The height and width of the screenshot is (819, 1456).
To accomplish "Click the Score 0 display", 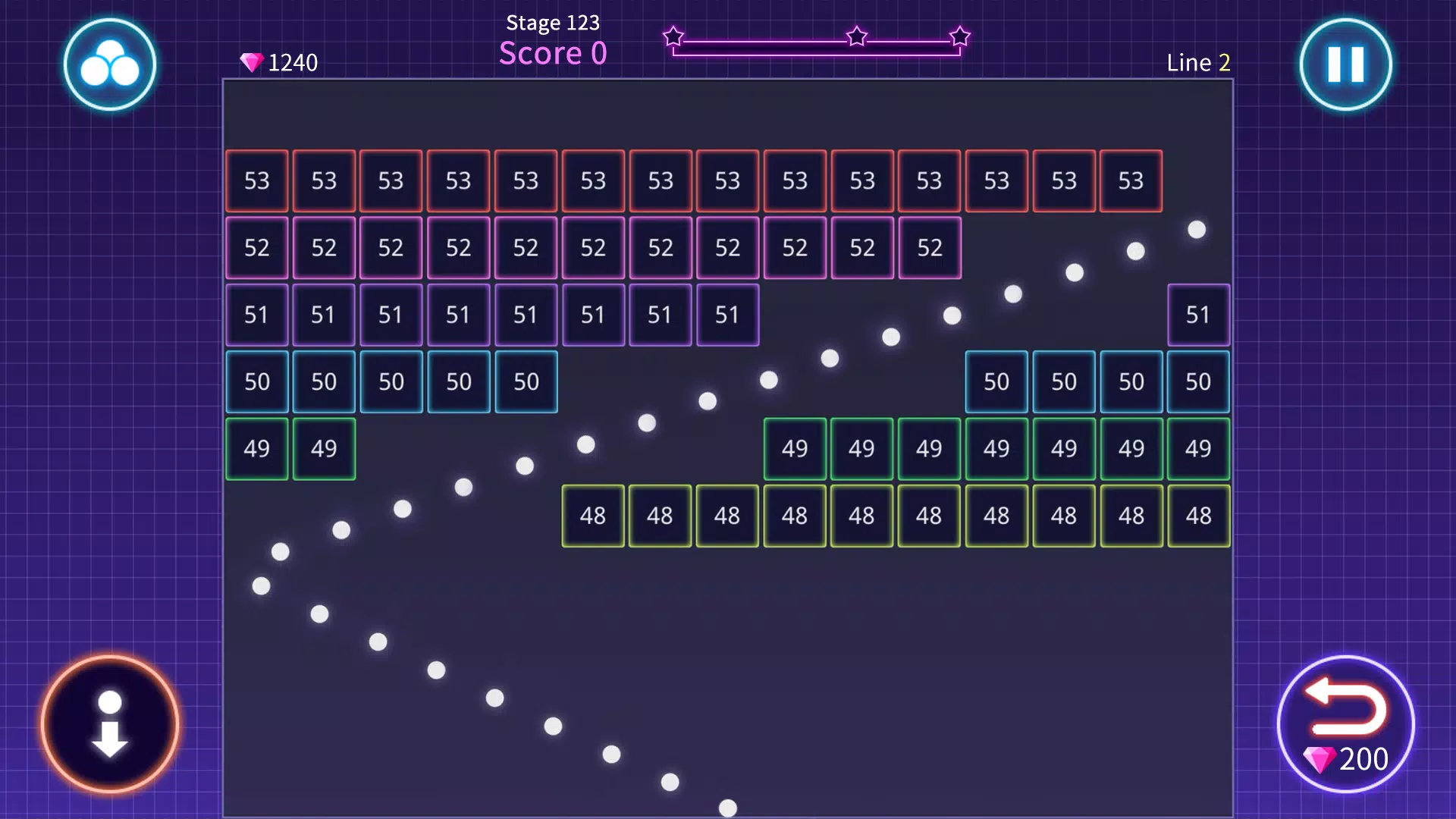I will pos(553,52).
